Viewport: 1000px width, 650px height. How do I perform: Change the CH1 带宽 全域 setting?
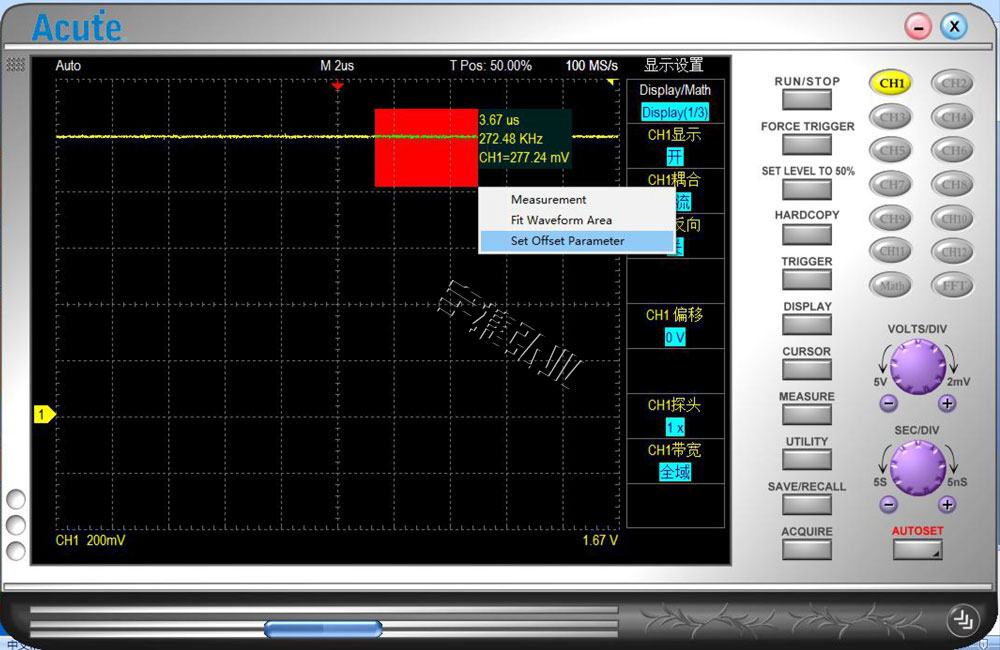pos(675,472)
